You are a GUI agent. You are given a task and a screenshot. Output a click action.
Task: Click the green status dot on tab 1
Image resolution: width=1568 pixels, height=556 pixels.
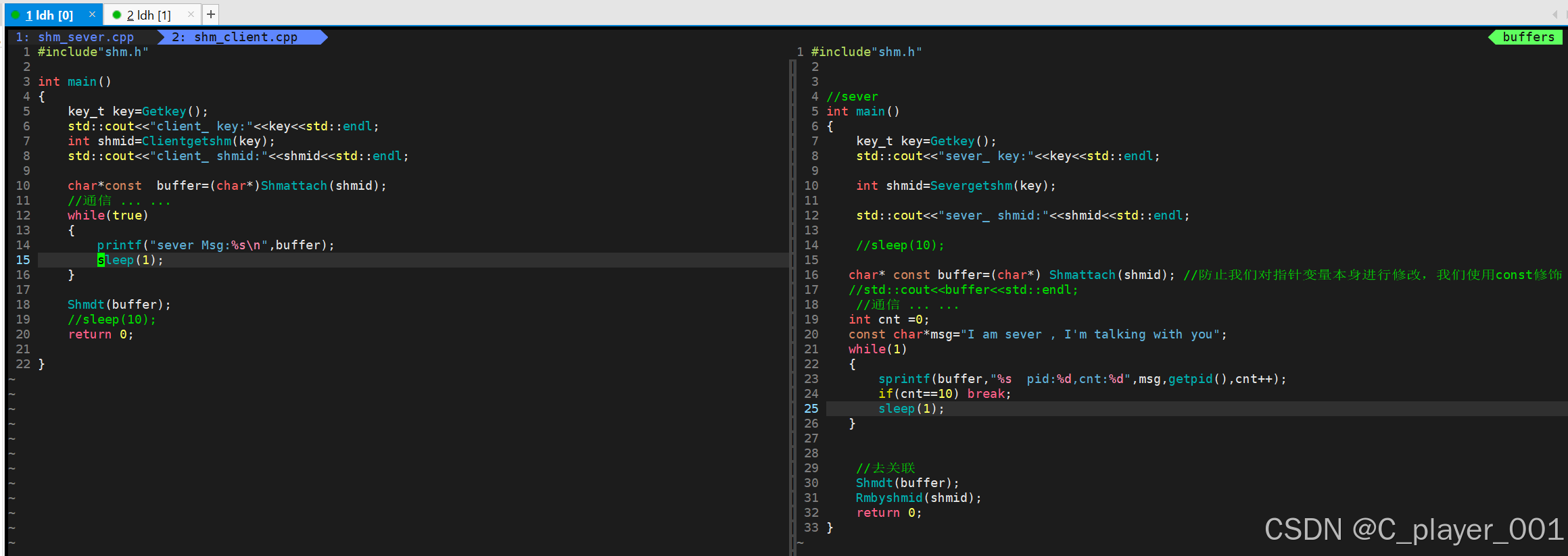click(16, 15)
